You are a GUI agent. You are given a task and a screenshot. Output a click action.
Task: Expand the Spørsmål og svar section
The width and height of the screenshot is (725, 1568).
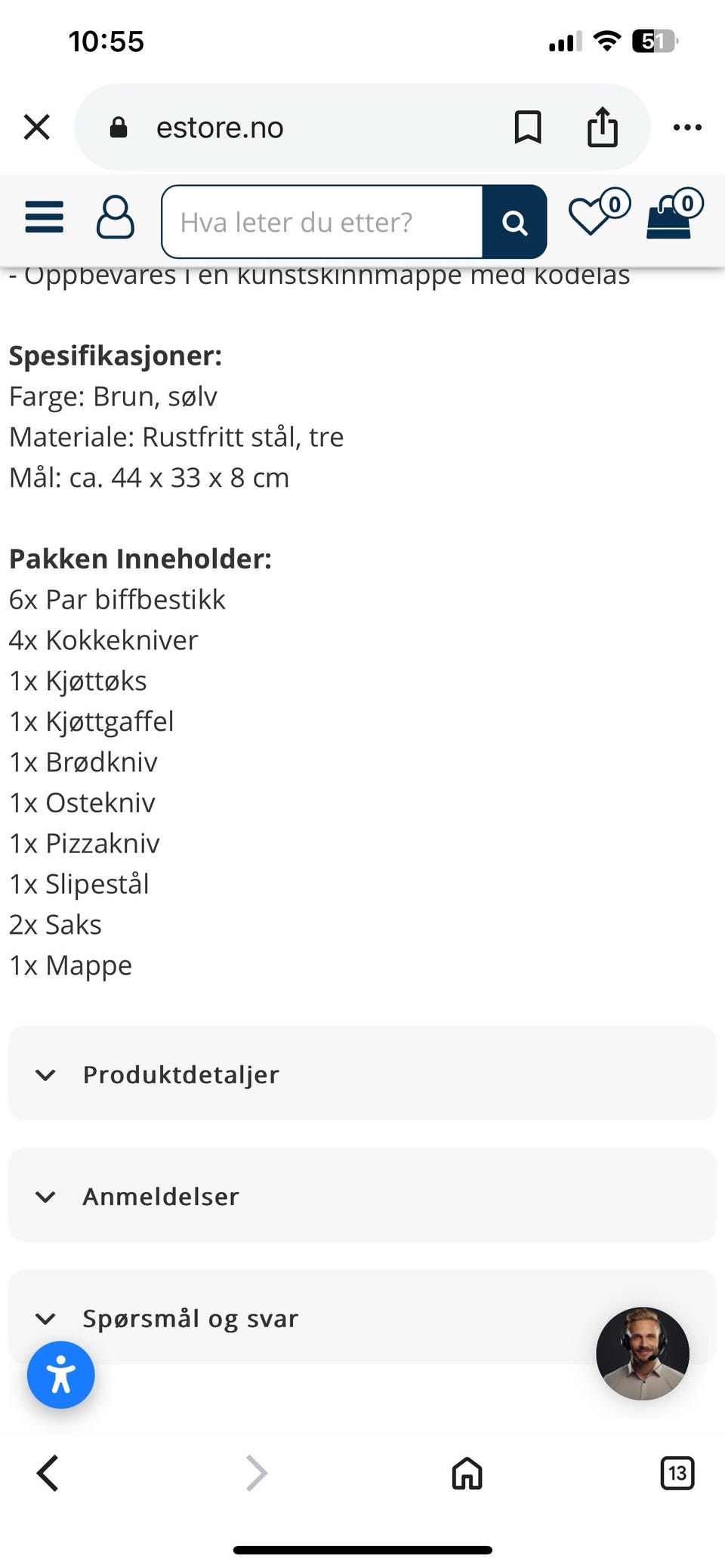coord(302,1318)
